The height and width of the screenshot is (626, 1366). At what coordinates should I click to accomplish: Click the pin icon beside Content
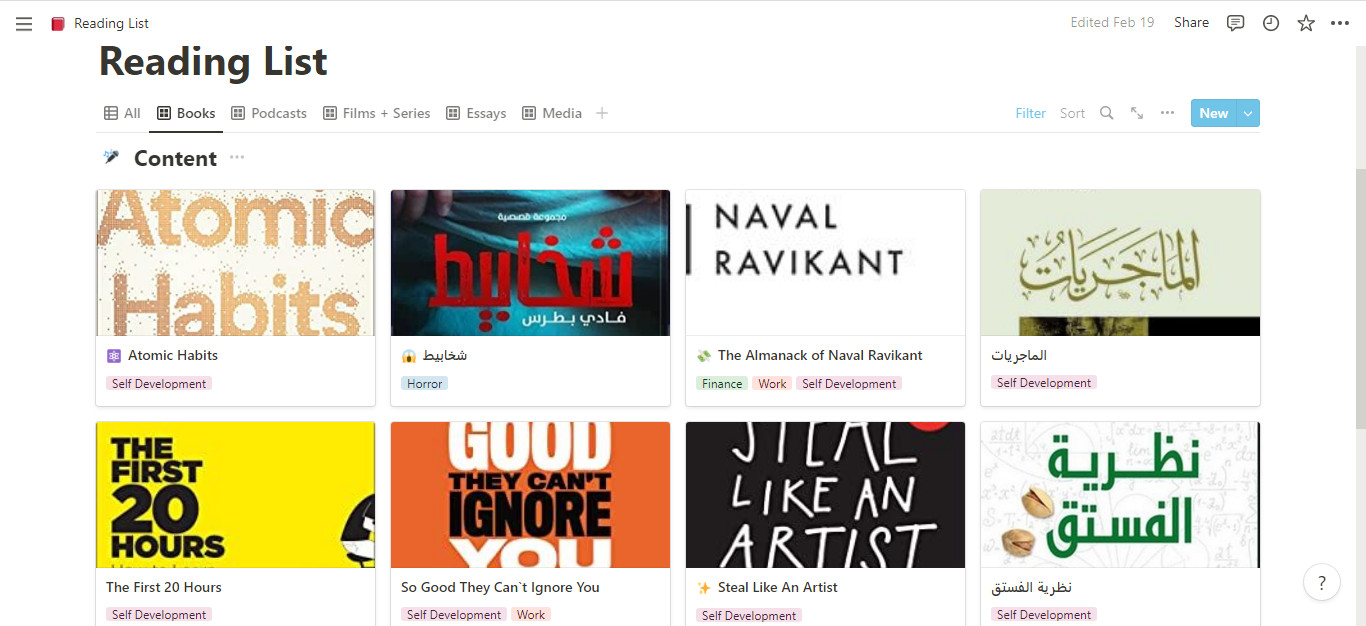tap(111, 158)
